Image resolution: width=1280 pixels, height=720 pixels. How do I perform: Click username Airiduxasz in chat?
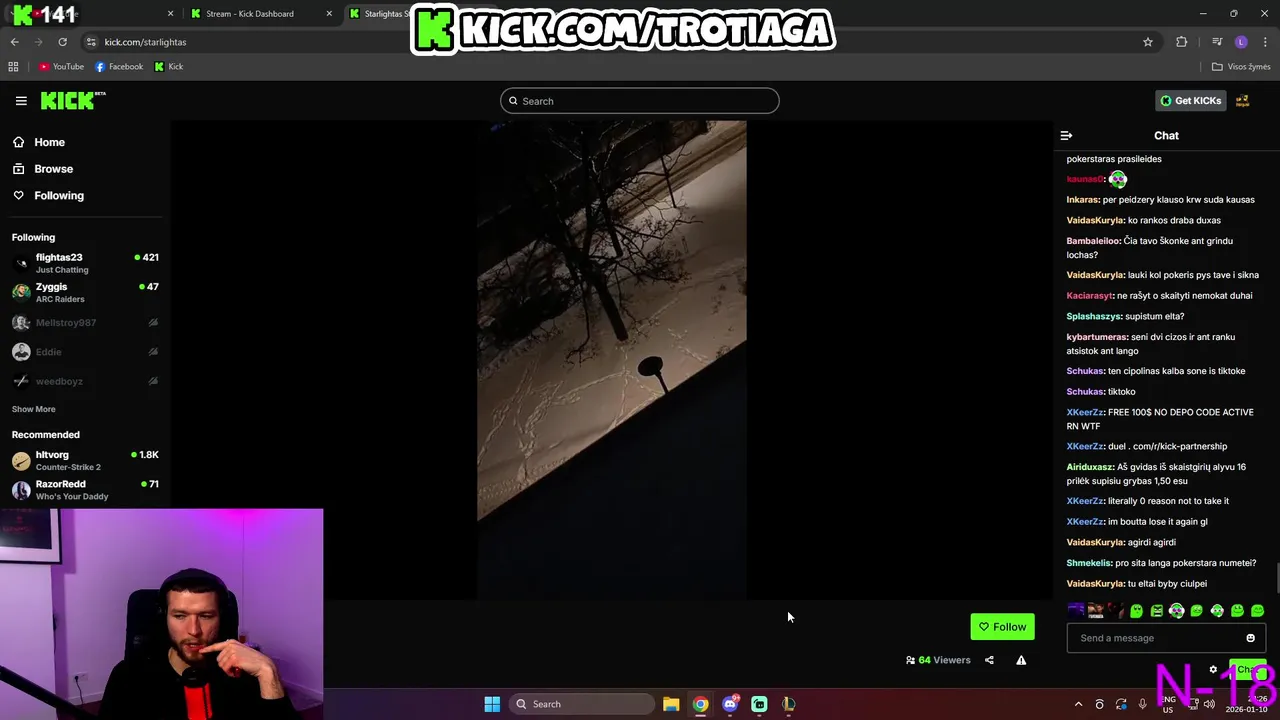pos(1090,467)
